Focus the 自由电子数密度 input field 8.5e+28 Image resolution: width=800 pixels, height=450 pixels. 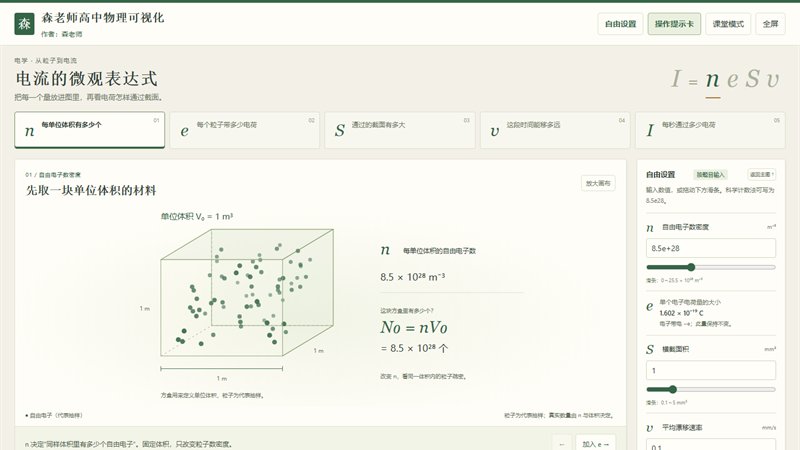711,248
